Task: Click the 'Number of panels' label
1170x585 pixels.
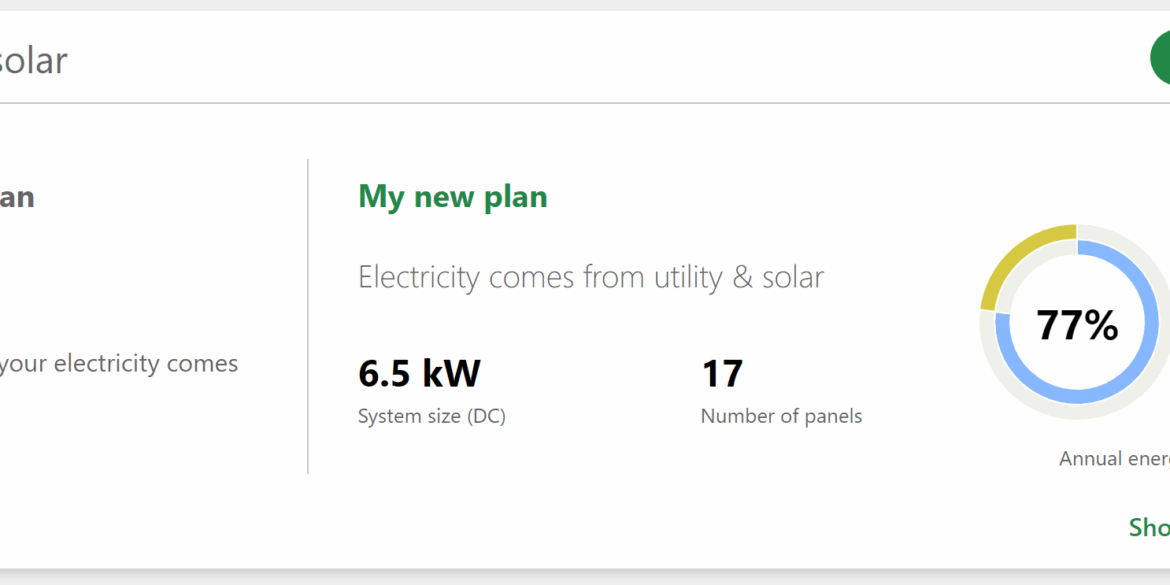Action: pos(781,416)
